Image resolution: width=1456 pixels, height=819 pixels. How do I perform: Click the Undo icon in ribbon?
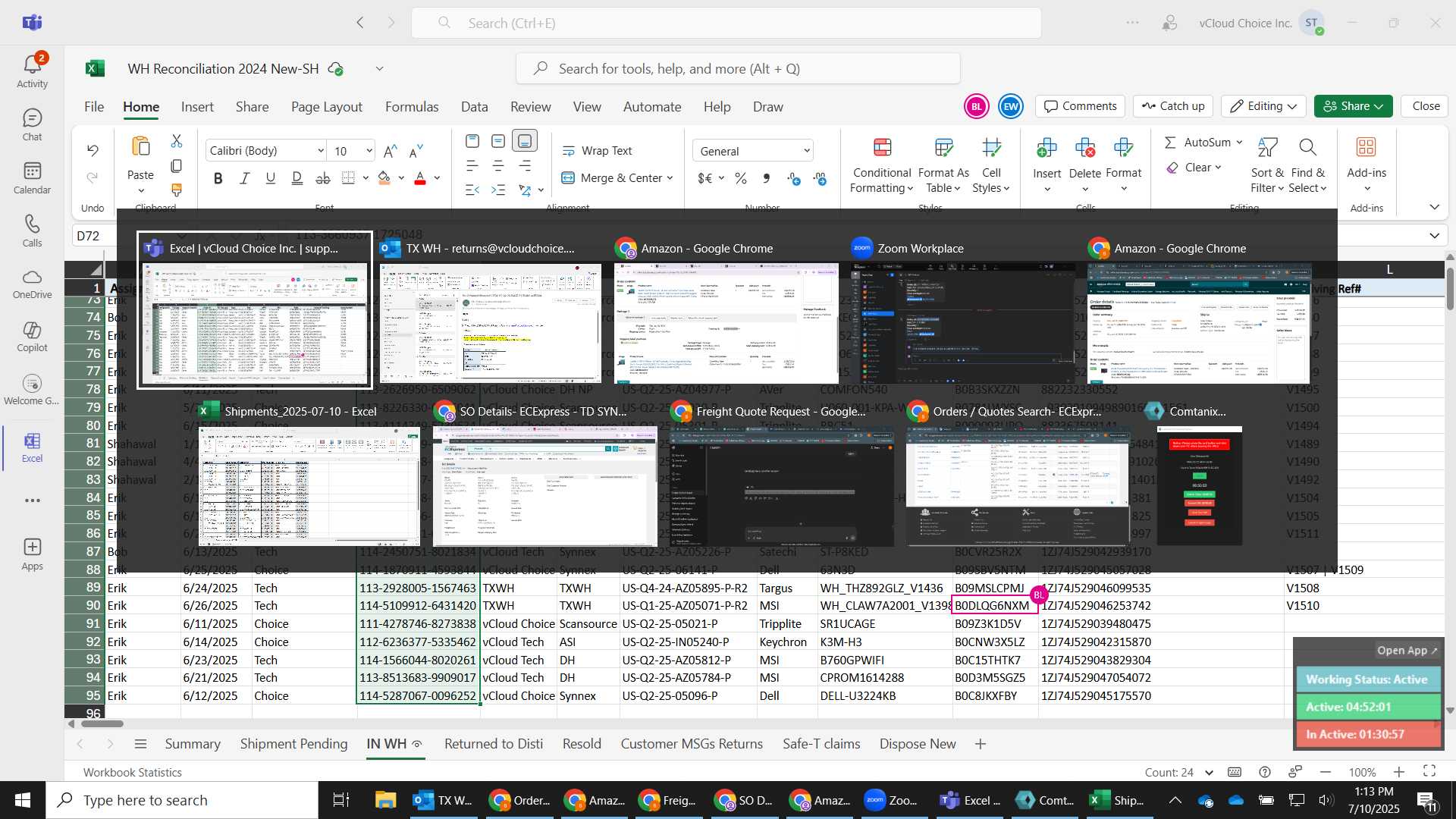point(93,150)
